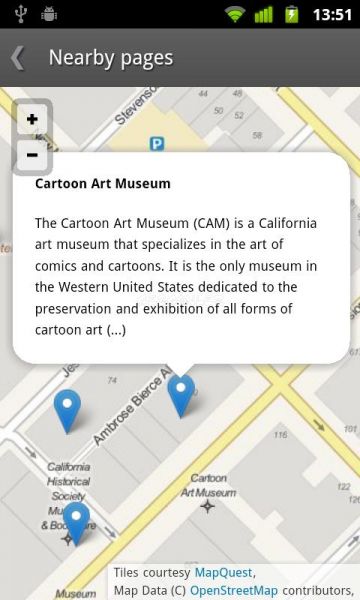Tap the battery charging icon
Screen dimensions: 360x600
point(292,14)
